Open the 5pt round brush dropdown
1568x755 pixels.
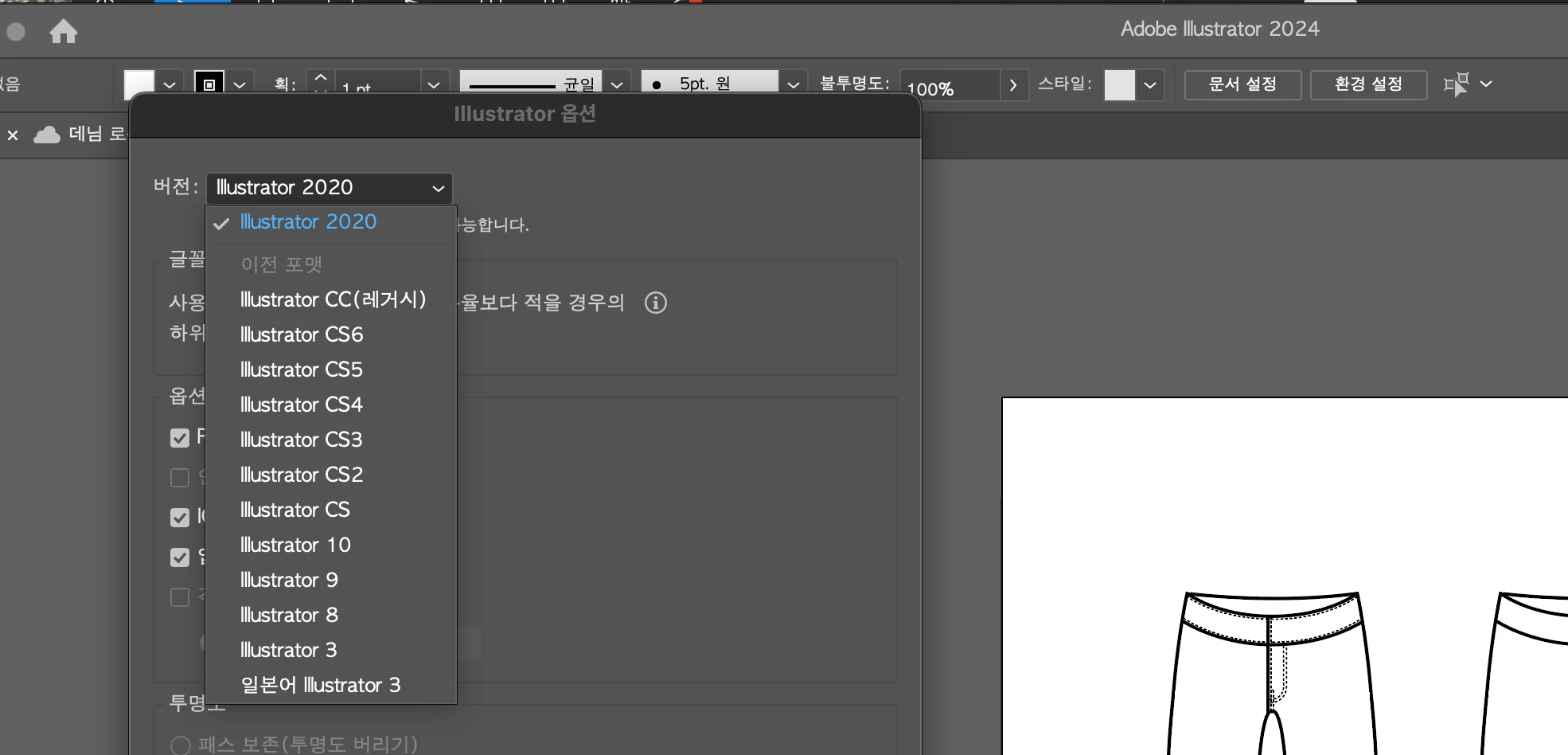pyautogui.click(x=793, y=84)
